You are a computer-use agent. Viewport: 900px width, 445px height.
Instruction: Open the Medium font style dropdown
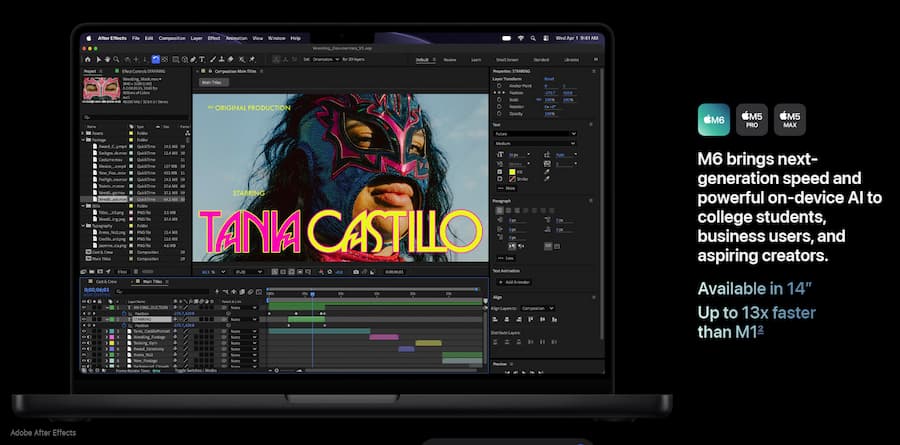coord(536,144)
